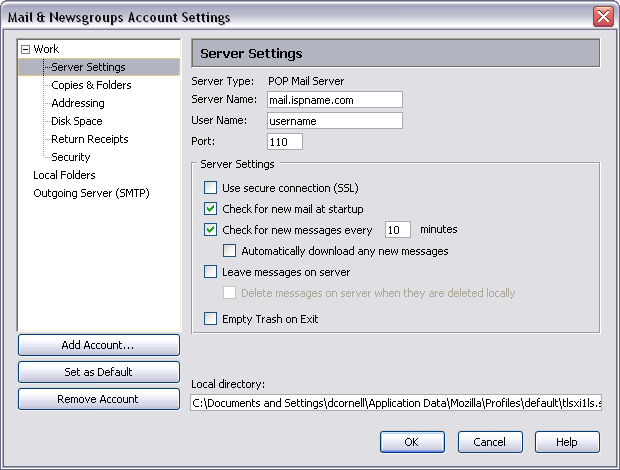The height and width of the screenshot is (470, 620).
Task: Click the Server Name input field
Action: point(334,100)
